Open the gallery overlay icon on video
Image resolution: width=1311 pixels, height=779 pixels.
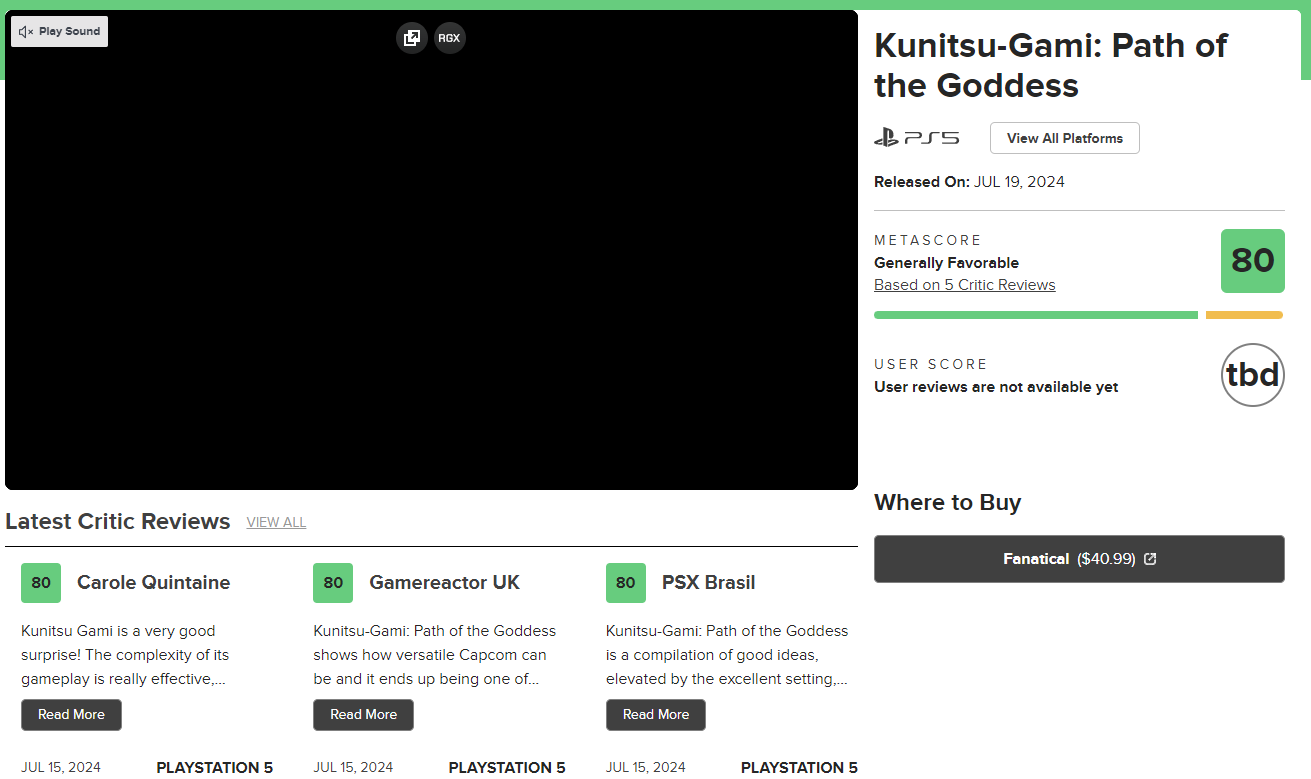tap(411, 38)
